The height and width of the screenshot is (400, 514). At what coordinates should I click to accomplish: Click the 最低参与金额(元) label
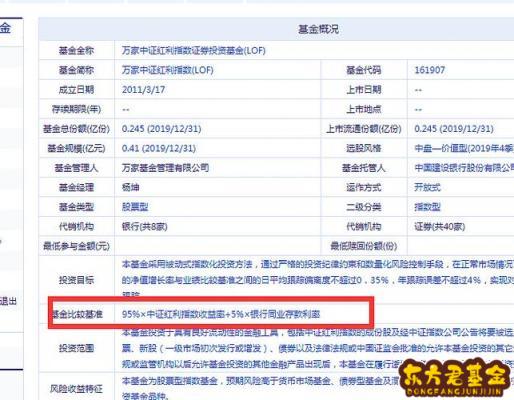tap(76, 246)
